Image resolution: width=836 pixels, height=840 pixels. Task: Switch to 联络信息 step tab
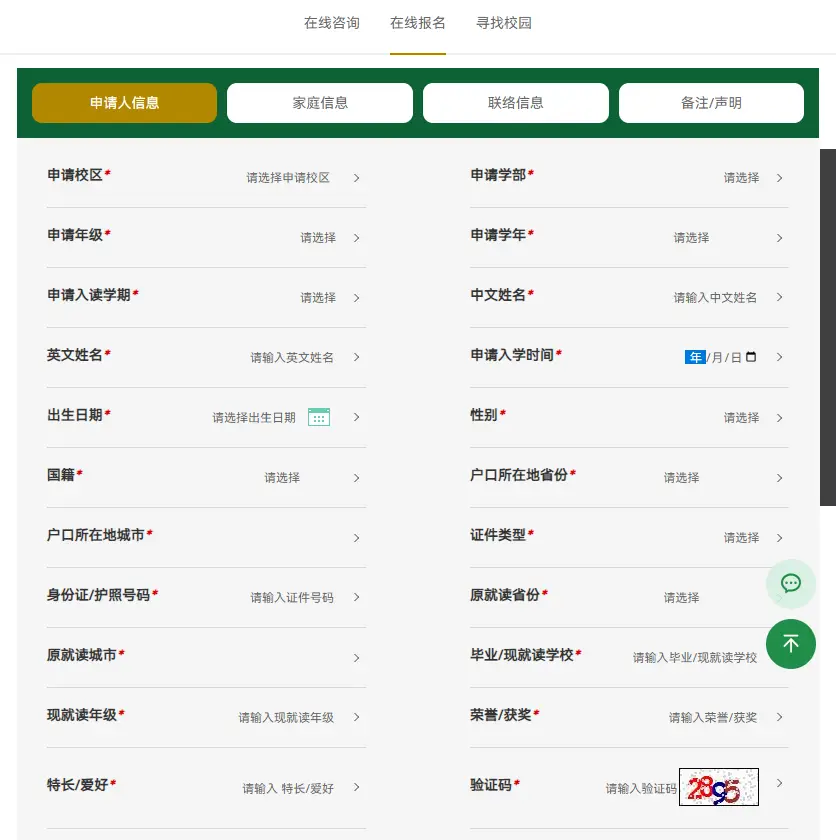(516, 103)
